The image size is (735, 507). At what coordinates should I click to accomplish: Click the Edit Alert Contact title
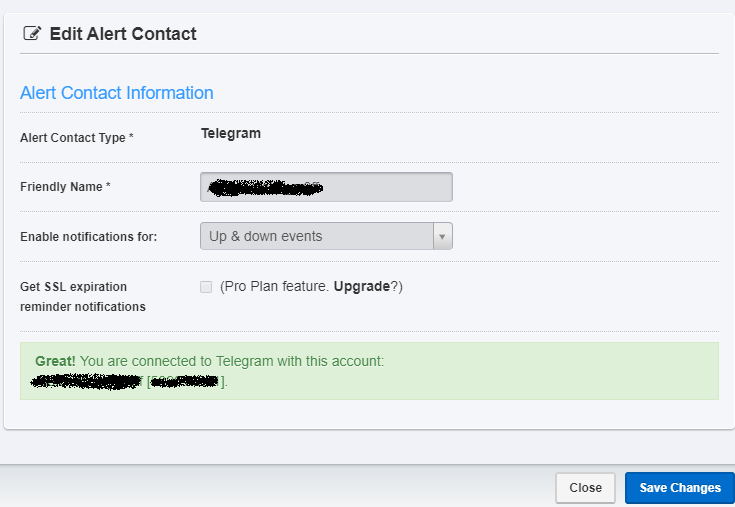pos(123,34)
